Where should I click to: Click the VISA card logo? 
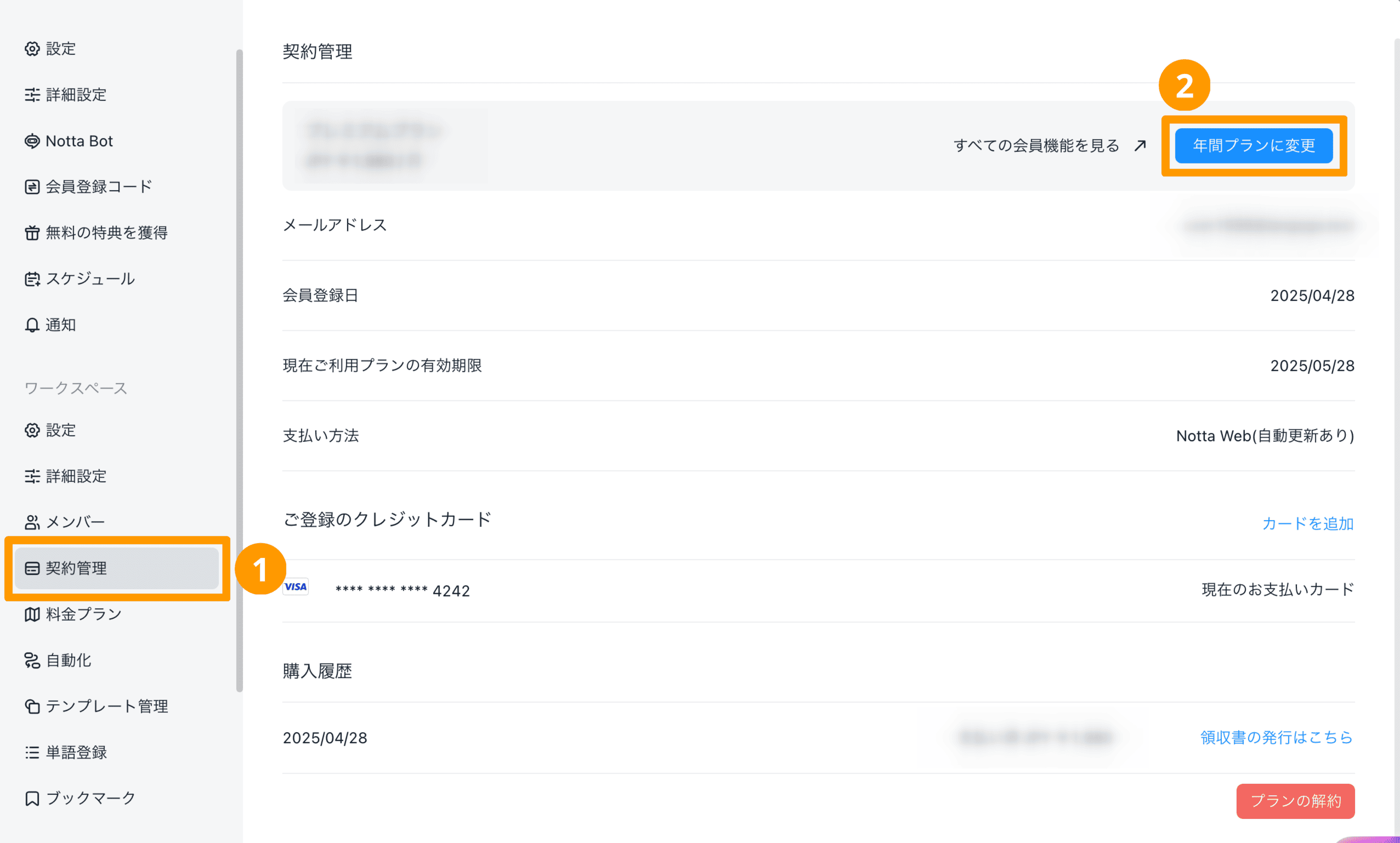click(x=296, y=587)
